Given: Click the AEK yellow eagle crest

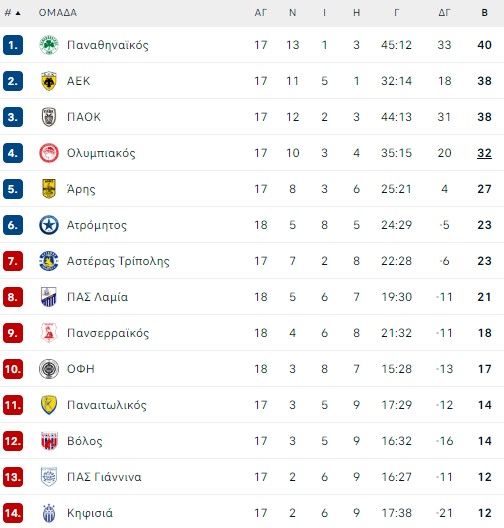Looking at the screenshot, I should 49,81.
